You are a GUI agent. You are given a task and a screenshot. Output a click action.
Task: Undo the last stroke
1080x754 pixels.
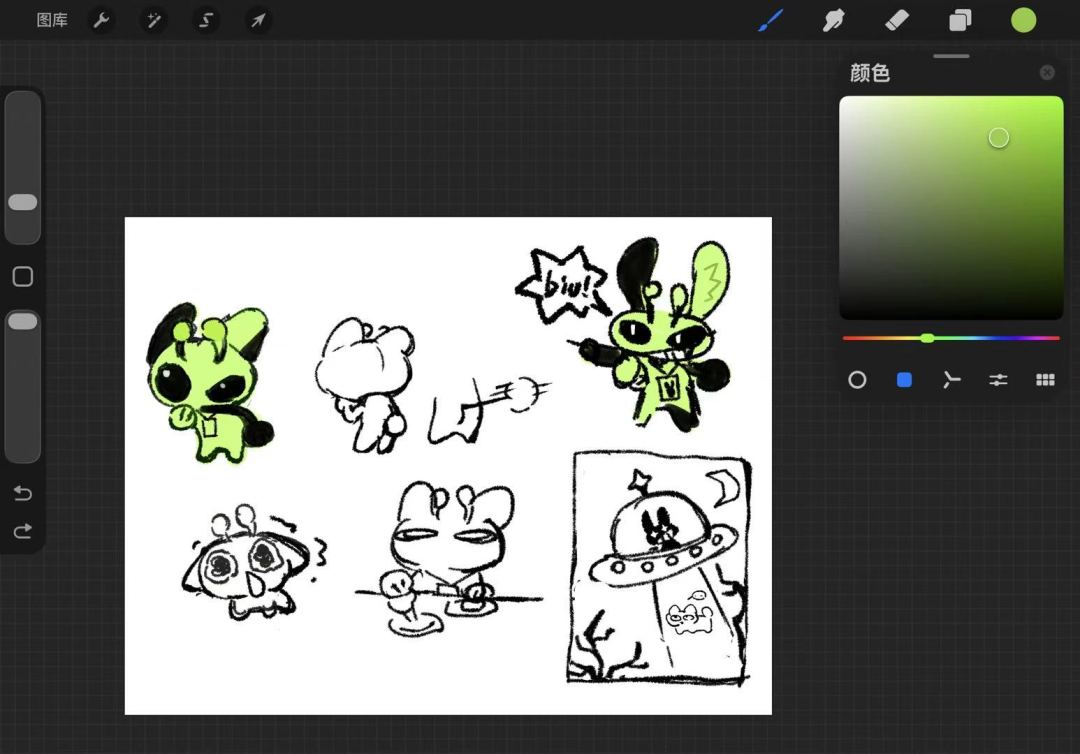click(x=23, y=493)
